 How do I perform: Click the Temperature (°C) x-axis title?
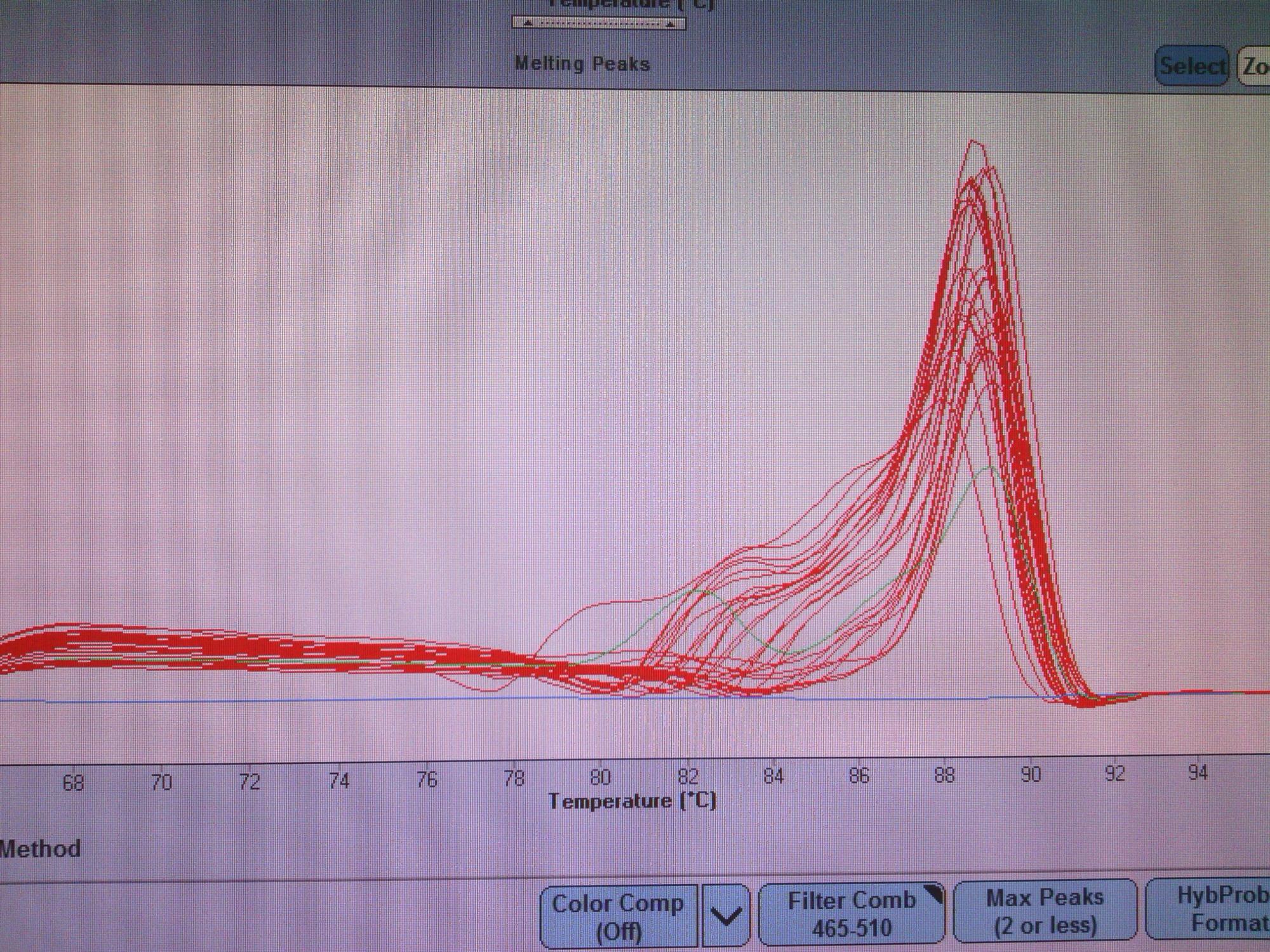pyautogui.click(x=632, y=801)
